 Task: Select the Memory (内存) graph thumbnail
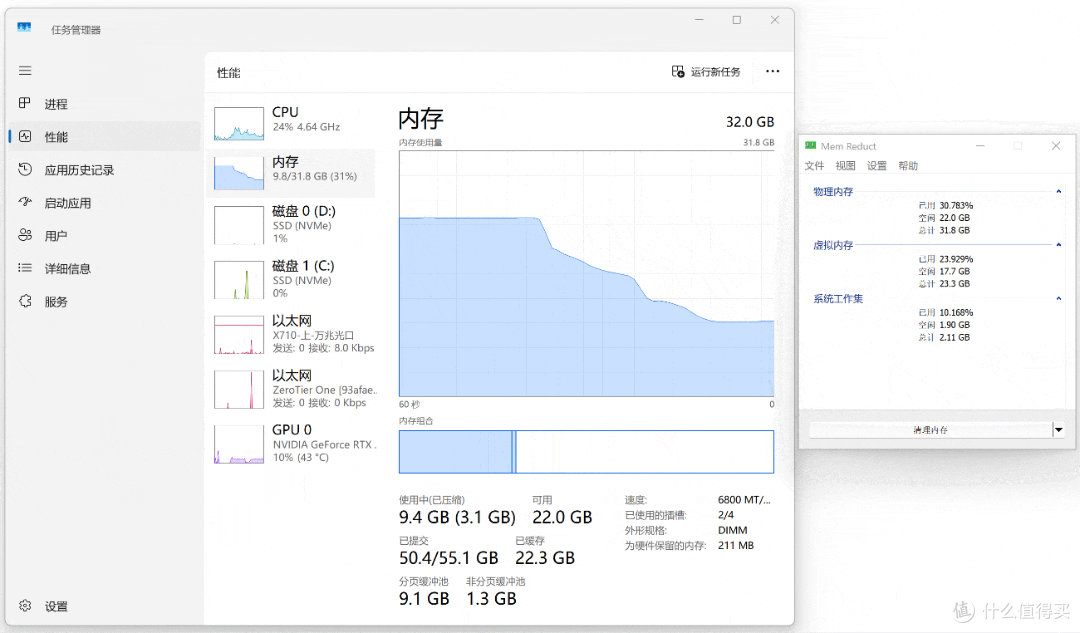coord(238,173)
